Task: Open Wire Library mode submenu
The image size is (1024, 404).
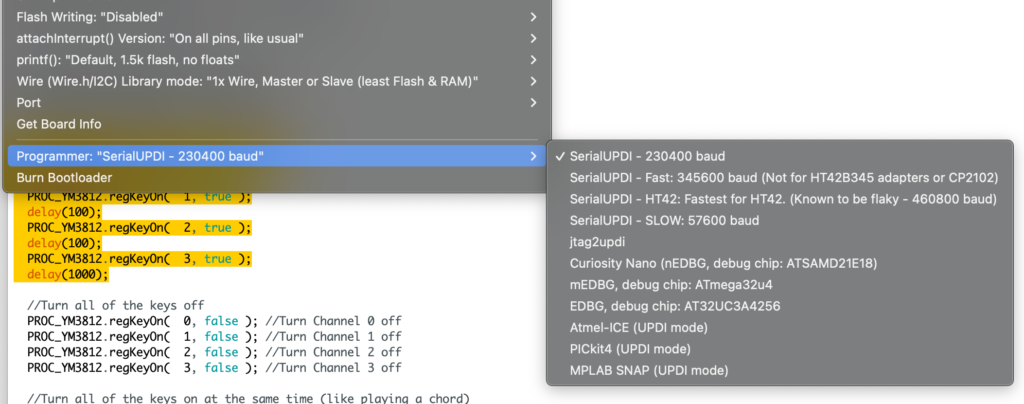Action: (277, 82)
